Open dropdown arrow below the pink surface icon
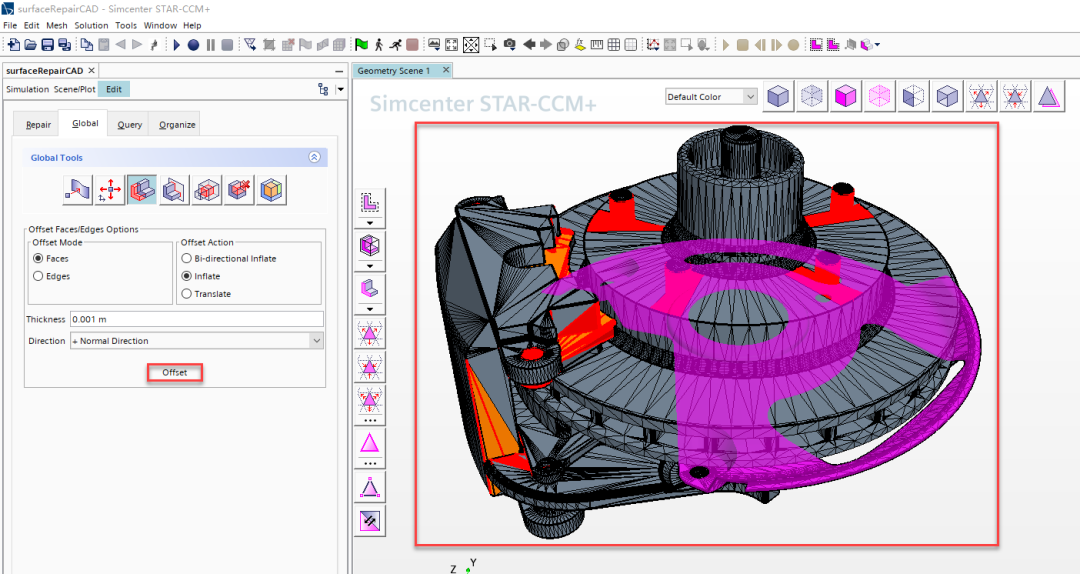The image size is (1080, 574). point(370,309)
